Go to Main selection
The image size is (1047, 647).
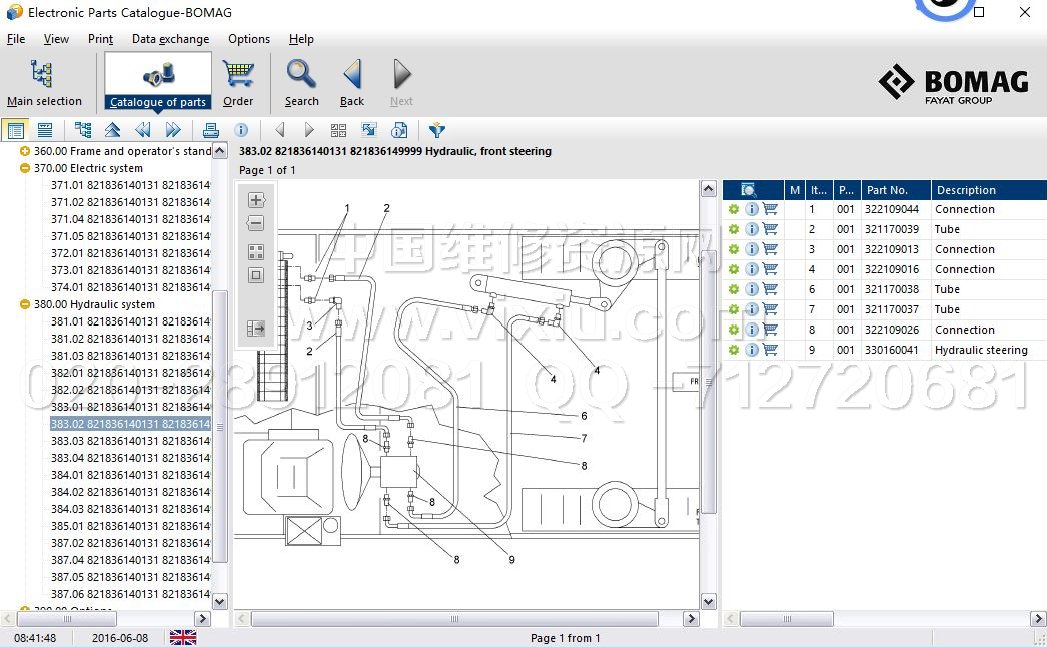(44, 82)
